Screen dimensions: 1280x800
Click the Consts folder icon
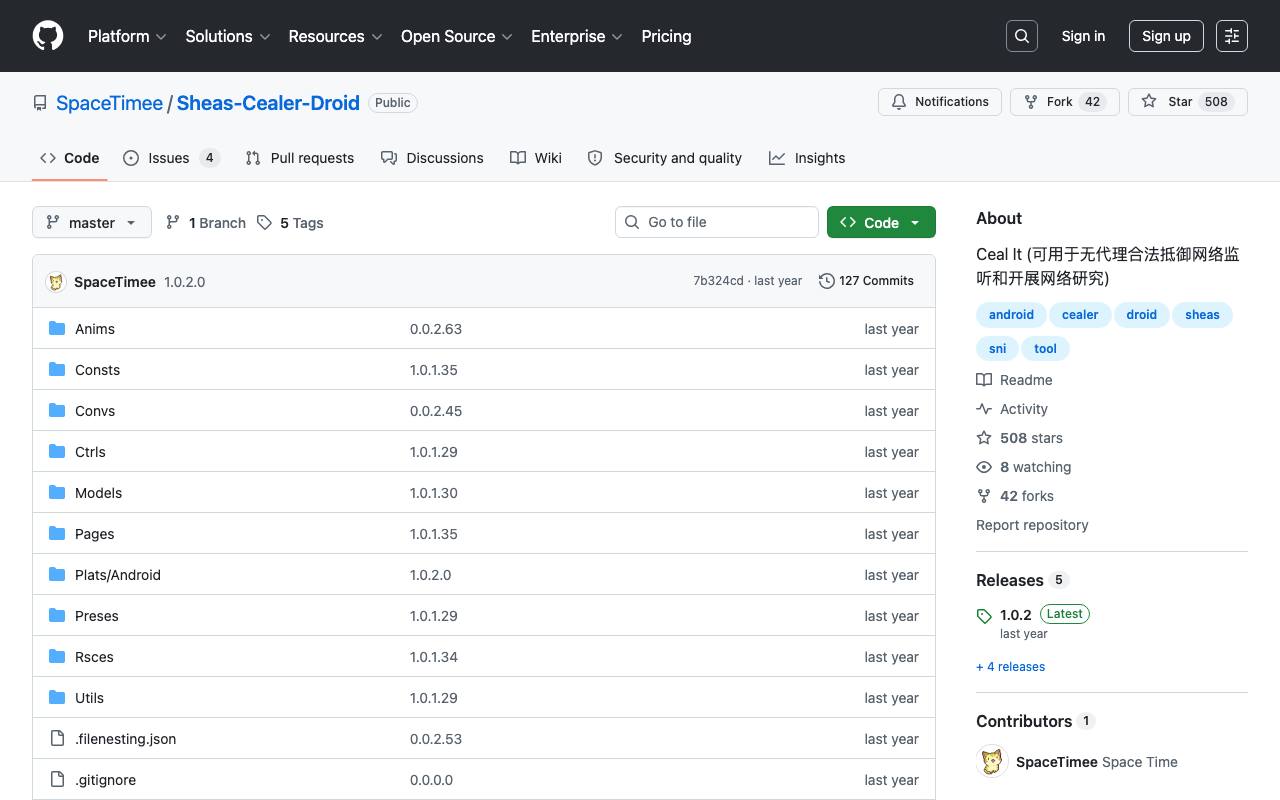(57, 369)
